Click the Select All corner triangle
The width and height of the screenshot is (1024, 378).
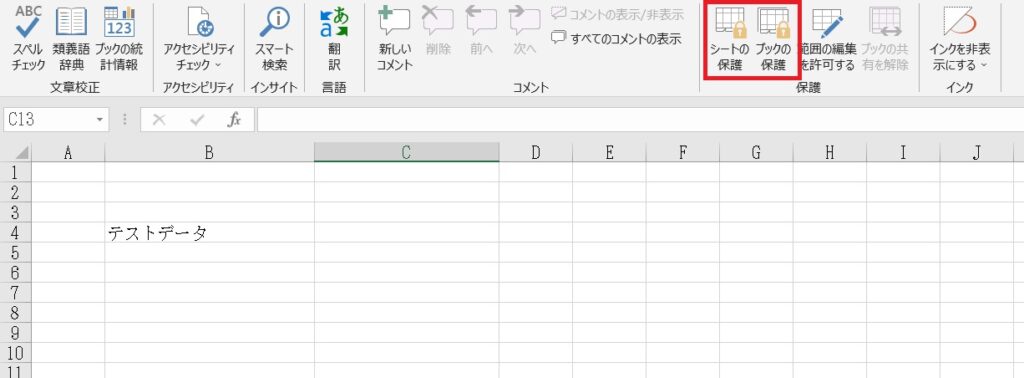22,153
